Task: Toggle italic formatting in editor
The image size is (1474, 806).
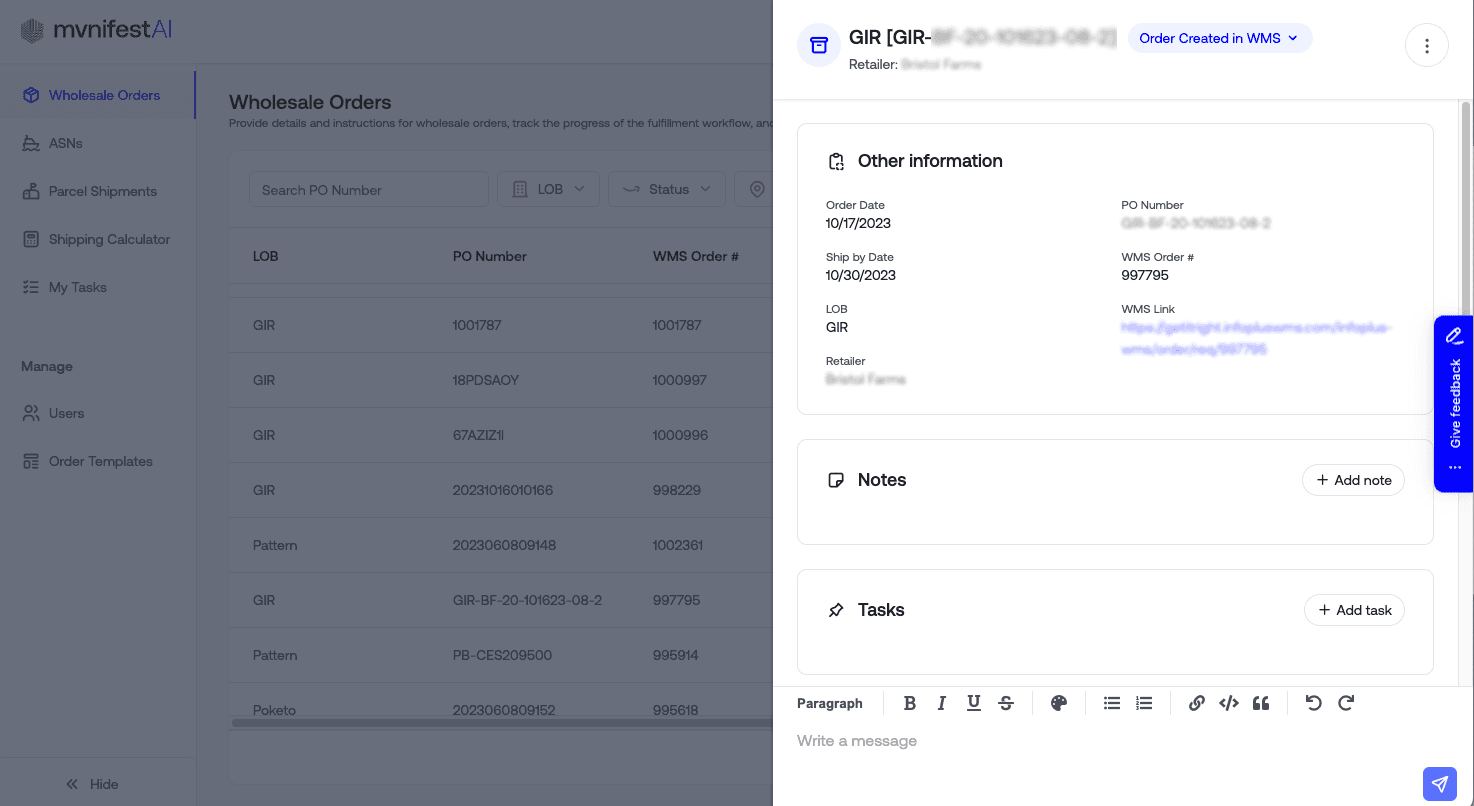Action: 941,703
